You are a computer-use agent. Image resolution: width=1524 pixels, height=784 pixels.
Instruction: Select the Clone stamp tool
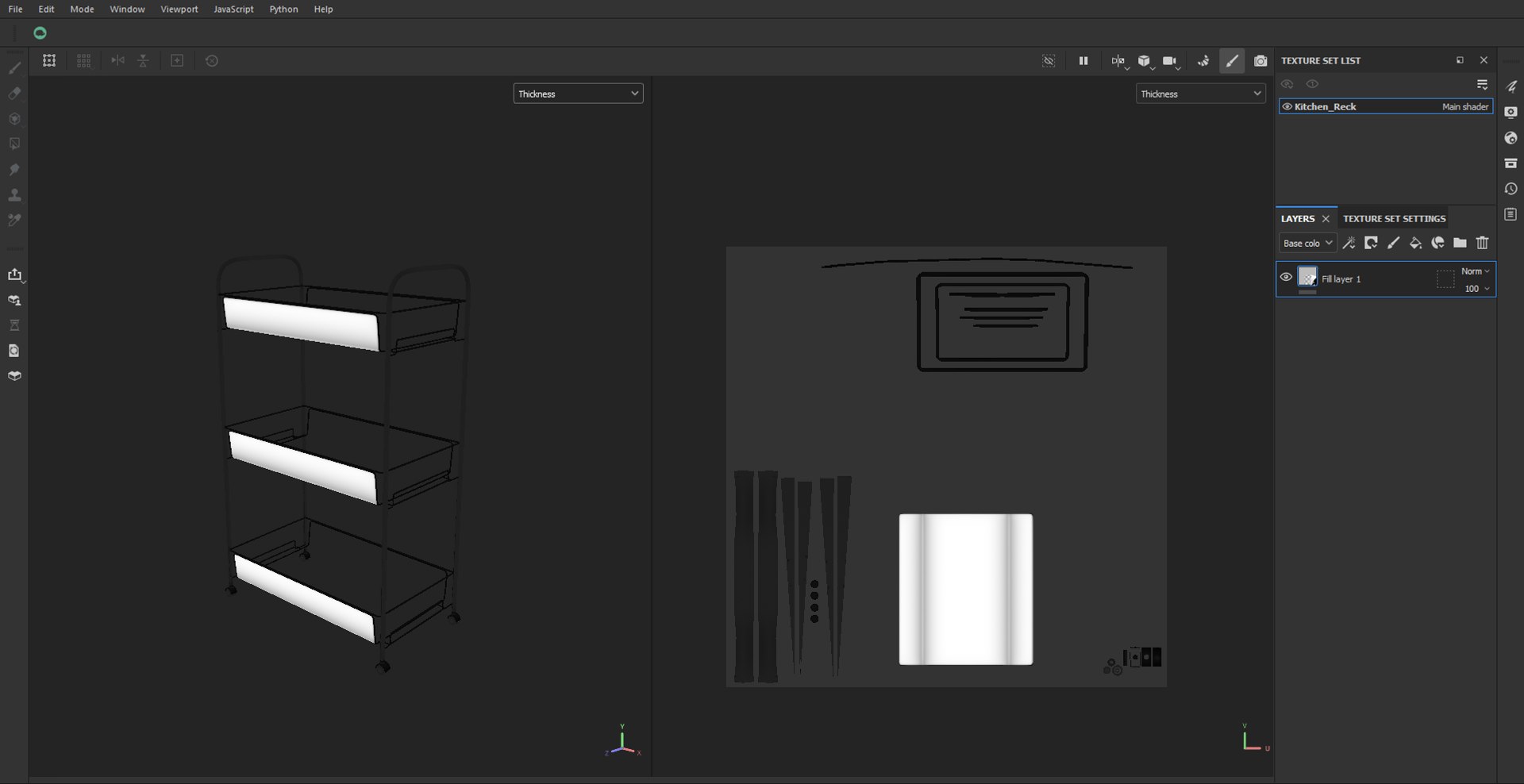[14, 194]
